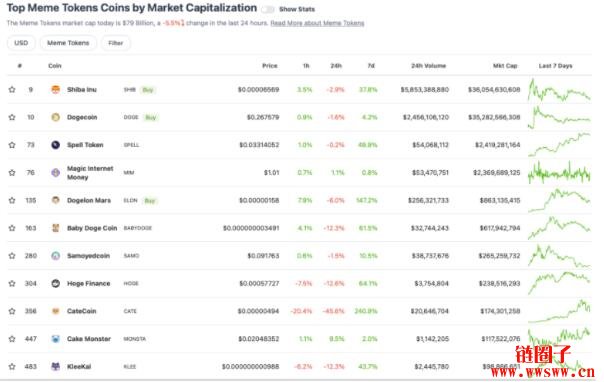Toggle the star for Cake Monster
The height and width of the screenshot is (382, 604).
click(x=12, y=339)
